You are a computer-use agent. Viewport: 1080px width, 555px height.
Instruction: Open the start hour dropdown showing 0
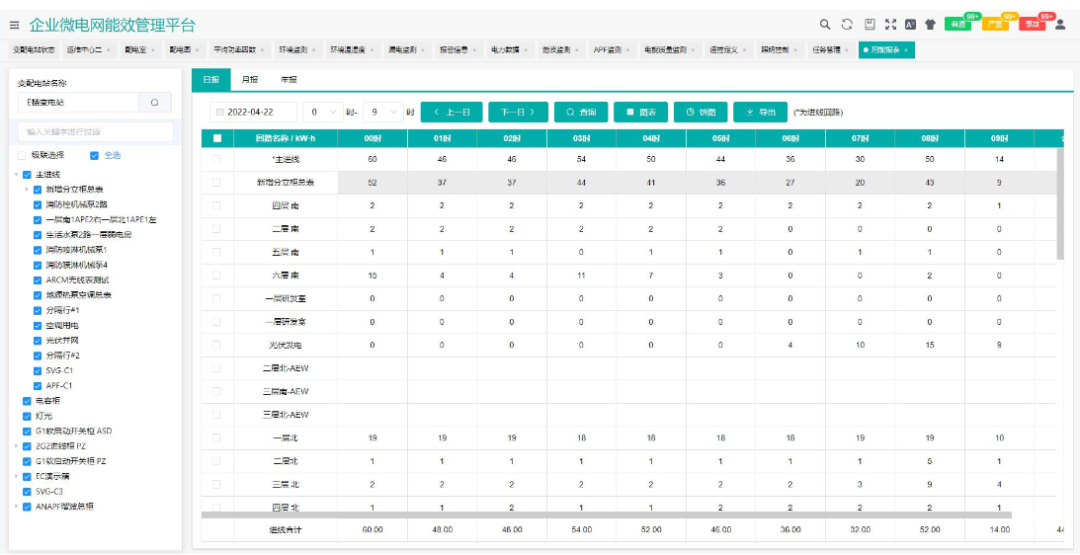tap(323, 112)
